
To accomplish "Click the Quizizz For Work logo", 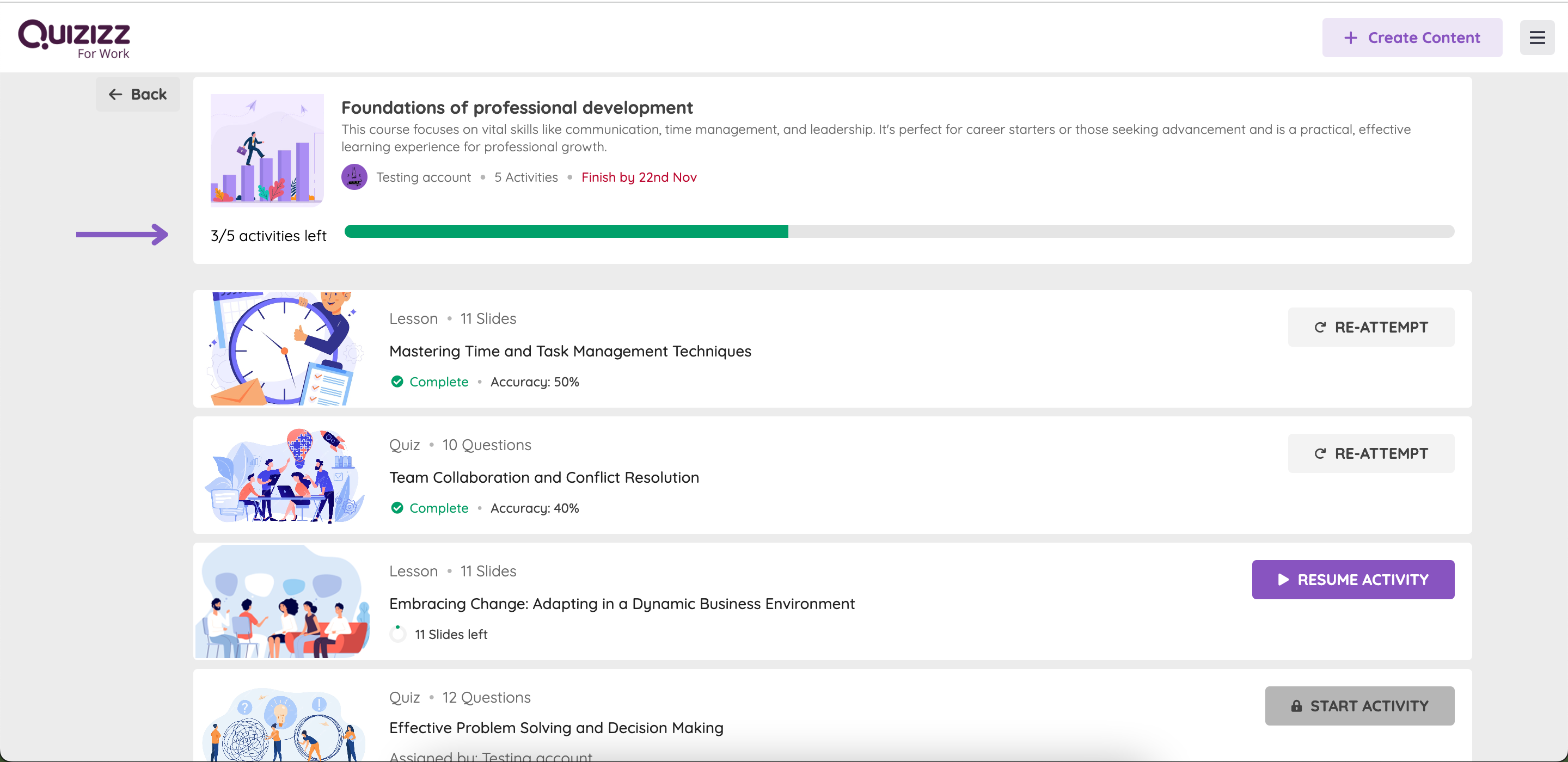I will coord(74,39).
